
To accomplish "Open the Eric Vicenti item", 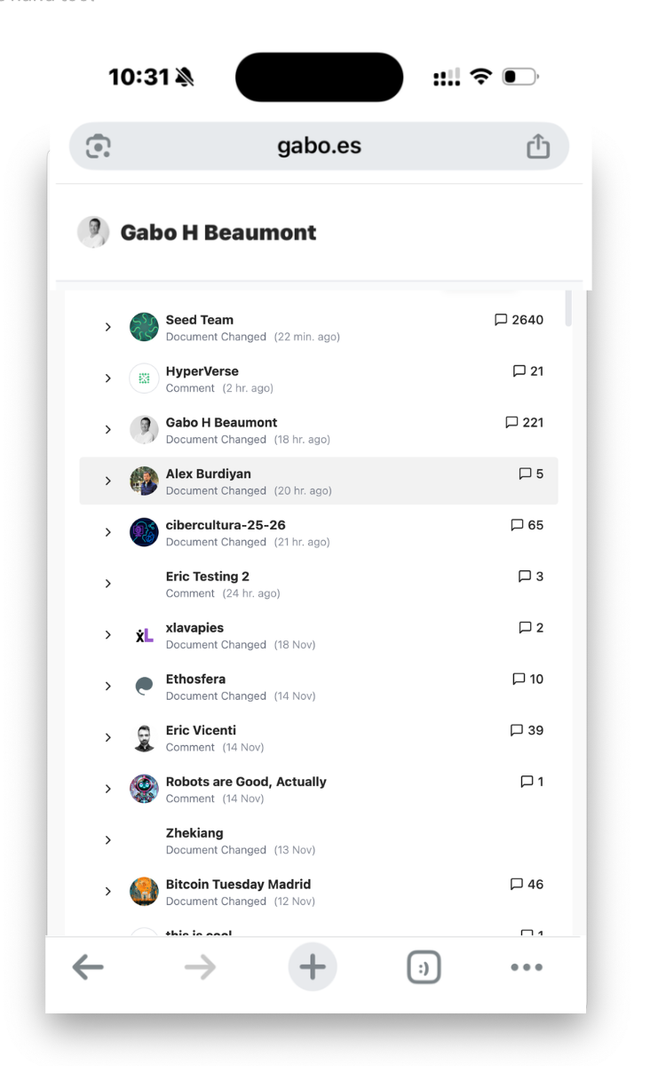I will (201, 730).
